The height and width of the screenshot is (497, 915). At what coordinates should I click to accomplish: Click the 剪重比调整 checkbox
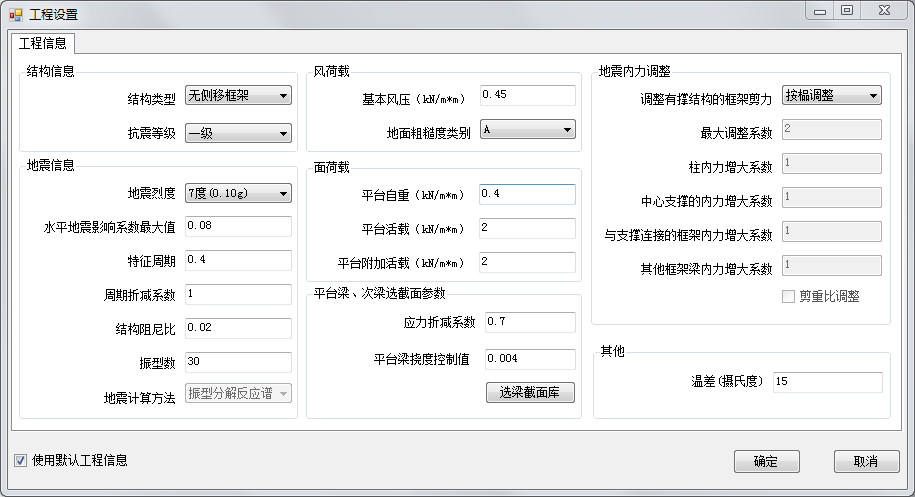click(789, 297)
